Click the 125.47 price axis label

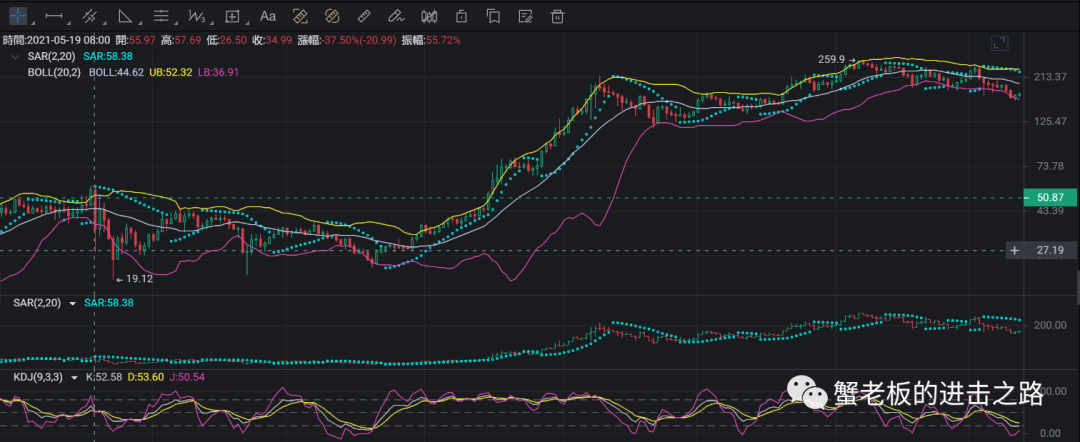click(x=1050, y=121)
